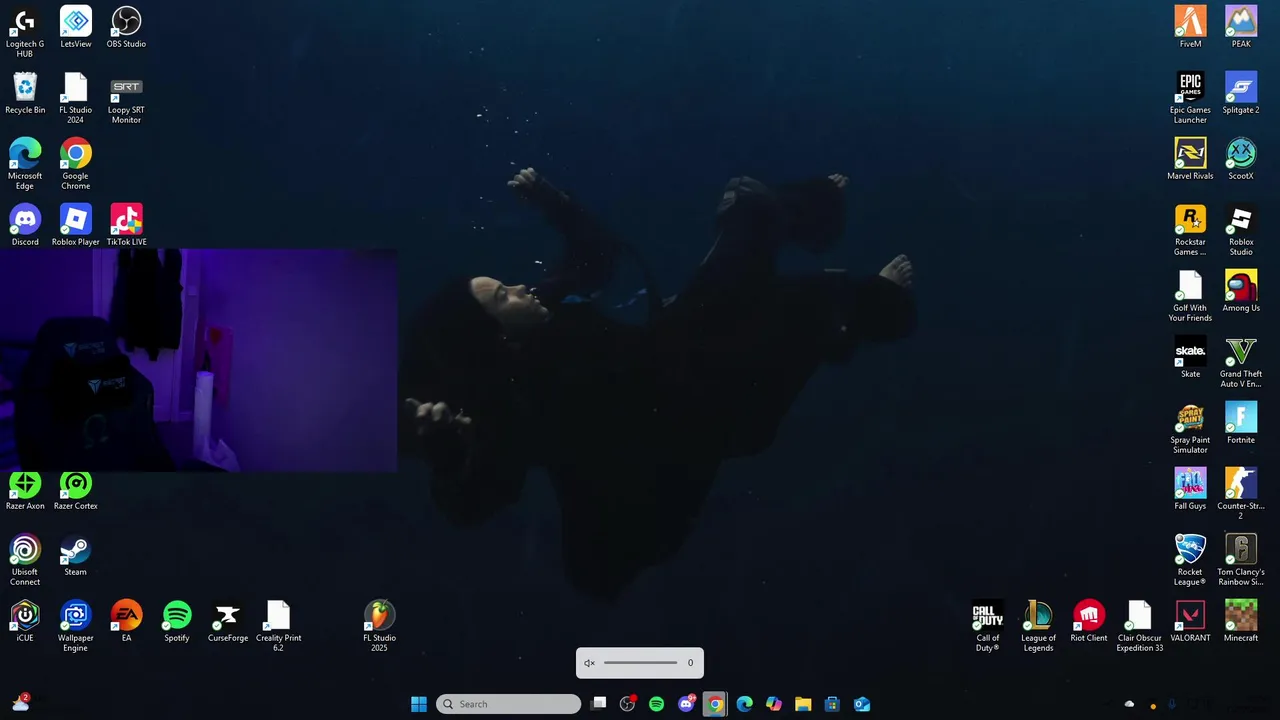1280x720 pixels.
Task: Select the Loopy SRT Monitor icon
Action: coord(126,98)
